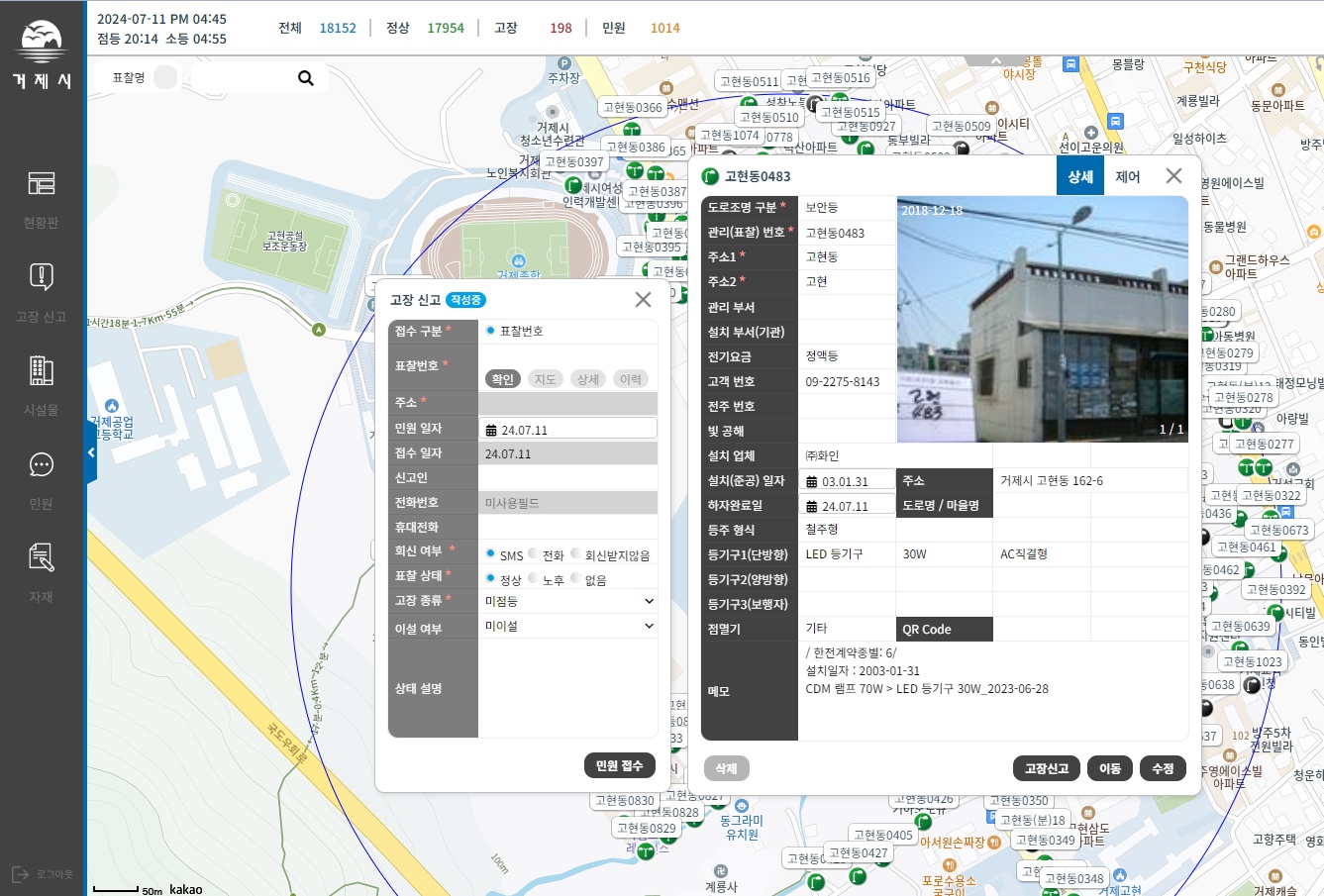Click the search magnifier icon
This screenshot has width=1324, height=896.
coord(306,78)
